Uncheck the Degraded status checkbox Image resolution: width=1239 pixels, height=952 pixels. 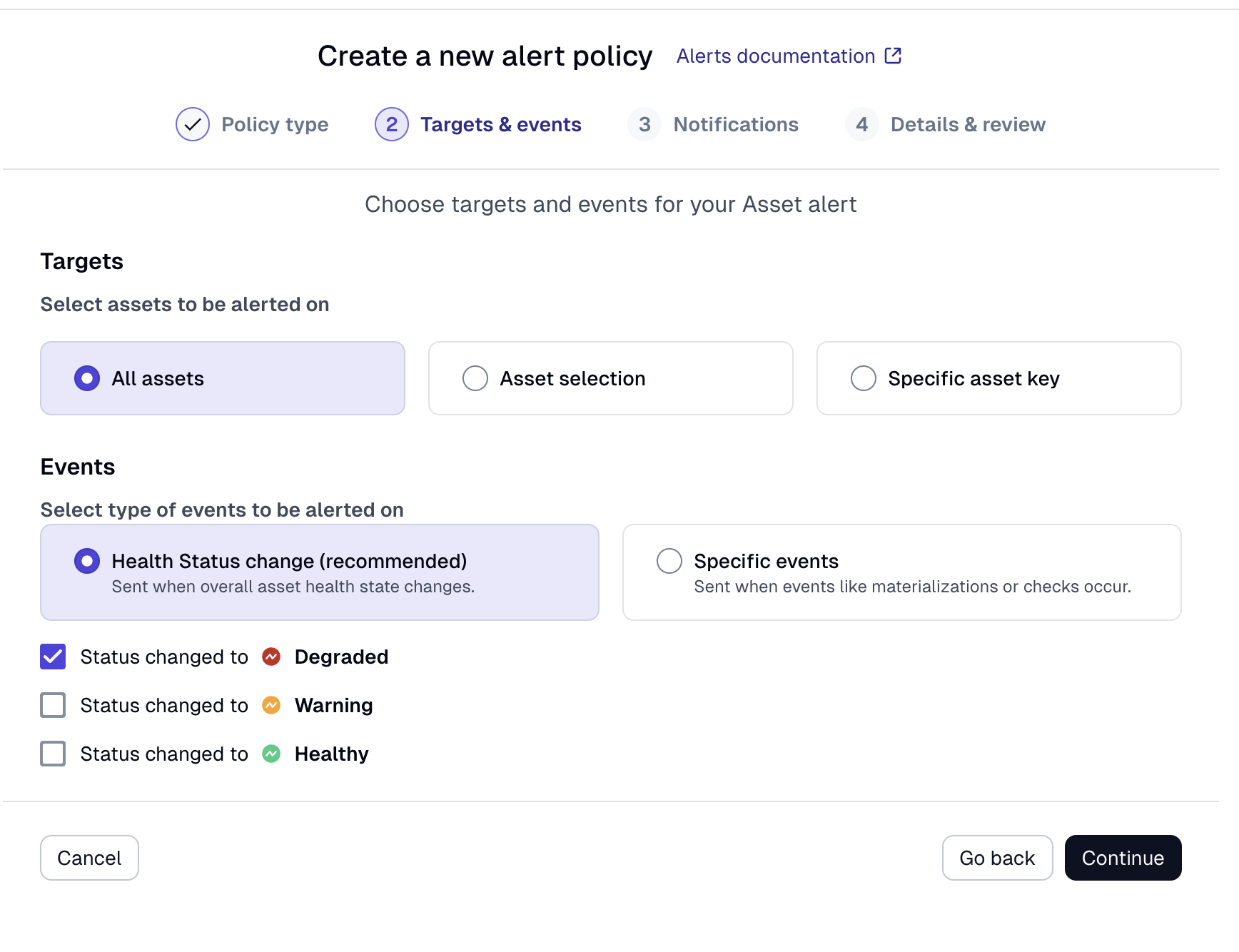click(x=53, y=657)
